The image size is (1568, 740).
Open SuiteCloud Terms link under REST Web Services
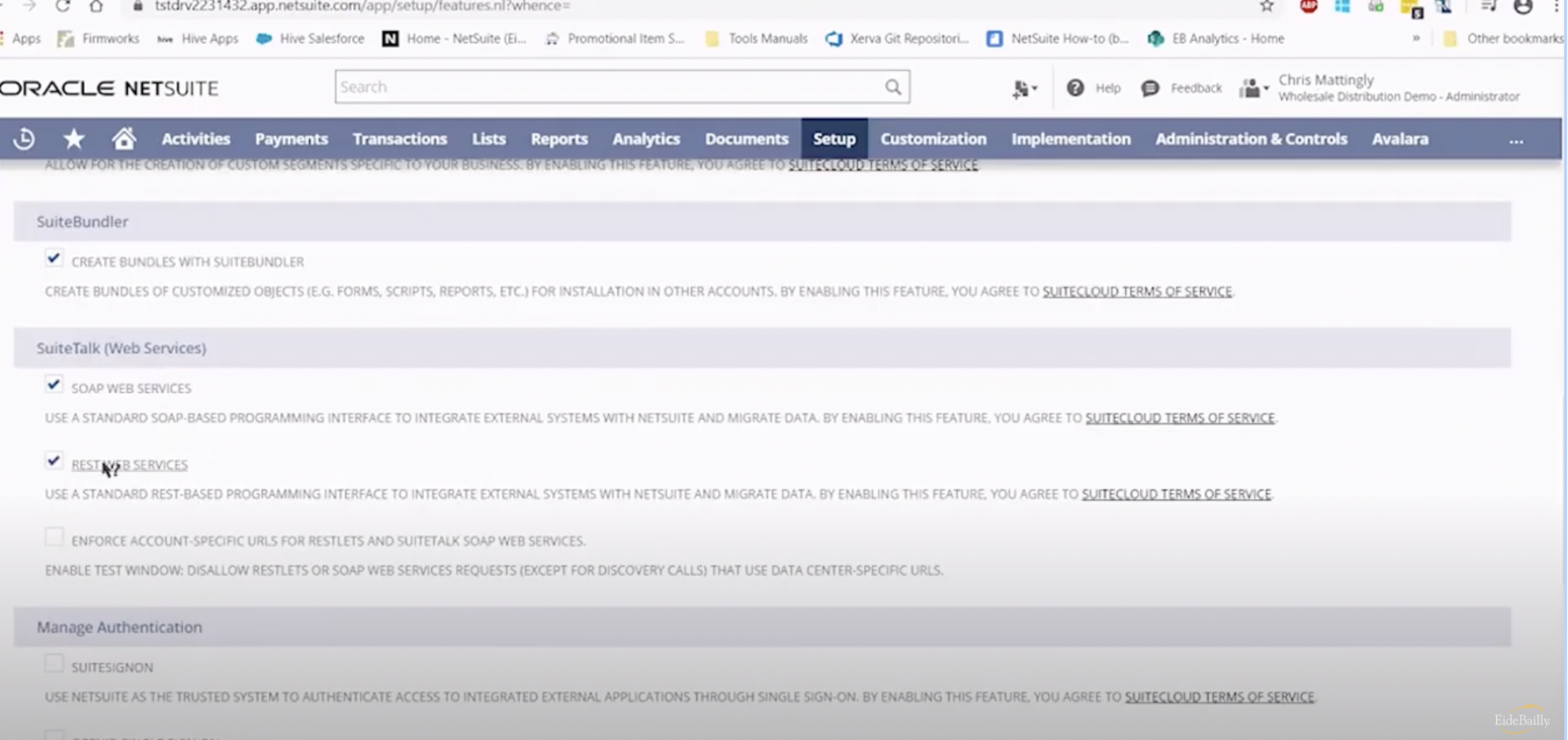point(1177,494)
